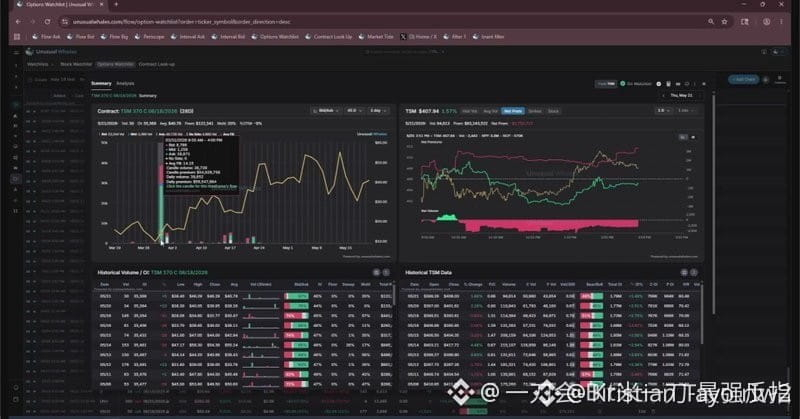Close the summary panel with the X icon
The height and width of the screenshot is (419, 800).
tap(704, 84)
